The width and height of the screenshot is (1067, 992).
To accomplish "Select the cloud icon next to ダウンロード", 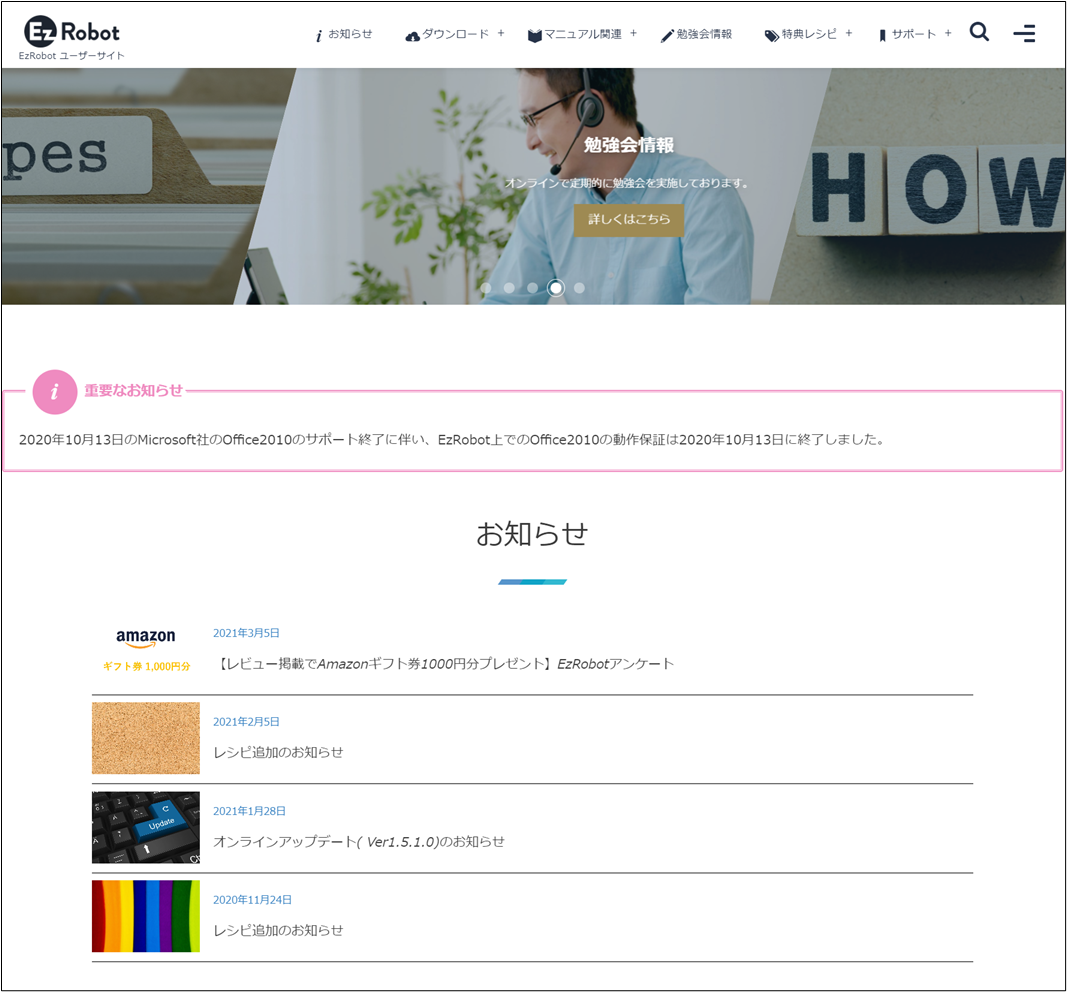I will coord(411,33).
